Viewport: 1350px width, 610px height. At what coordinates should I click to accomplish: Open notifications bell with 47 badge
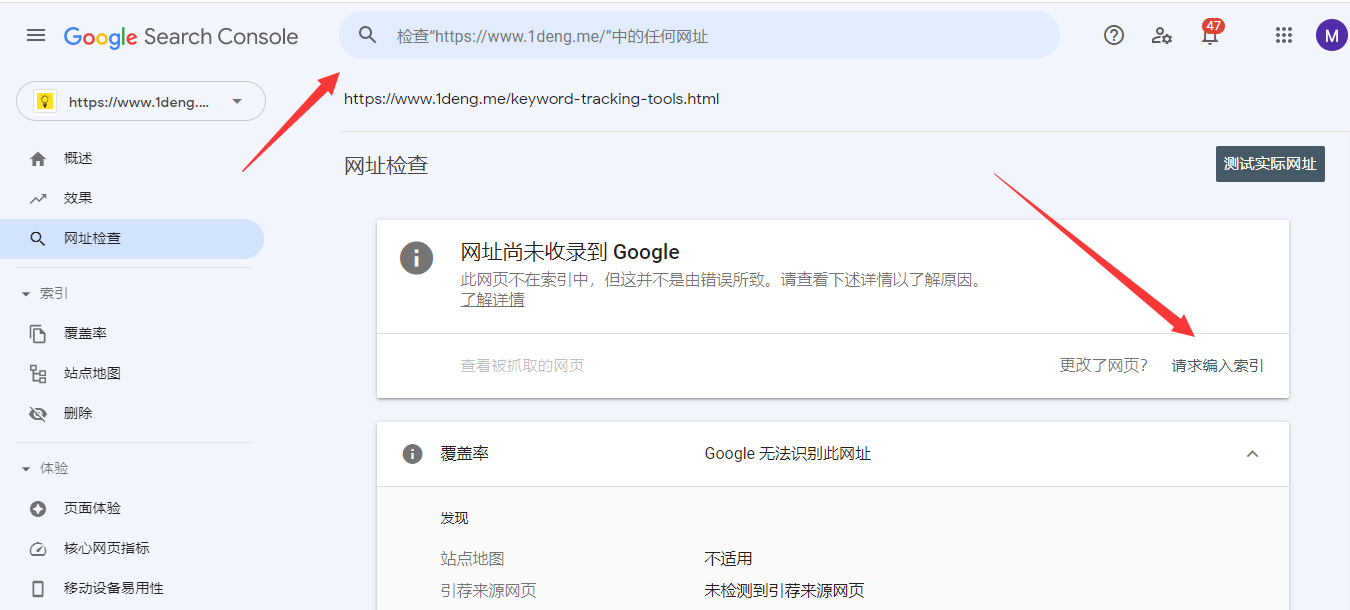coord(1210,36)
